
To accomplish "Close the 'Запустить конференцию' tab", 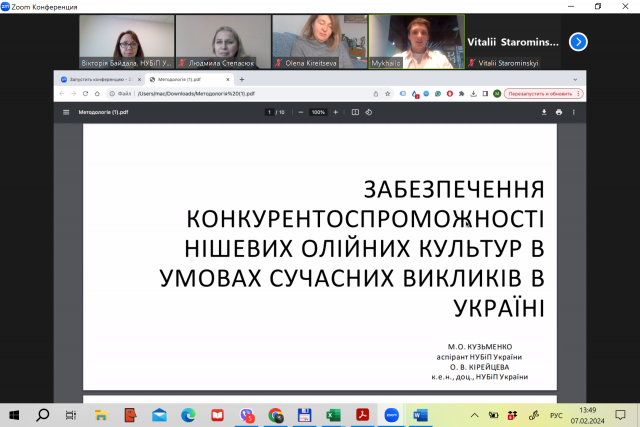I will [x=139, y=80].
